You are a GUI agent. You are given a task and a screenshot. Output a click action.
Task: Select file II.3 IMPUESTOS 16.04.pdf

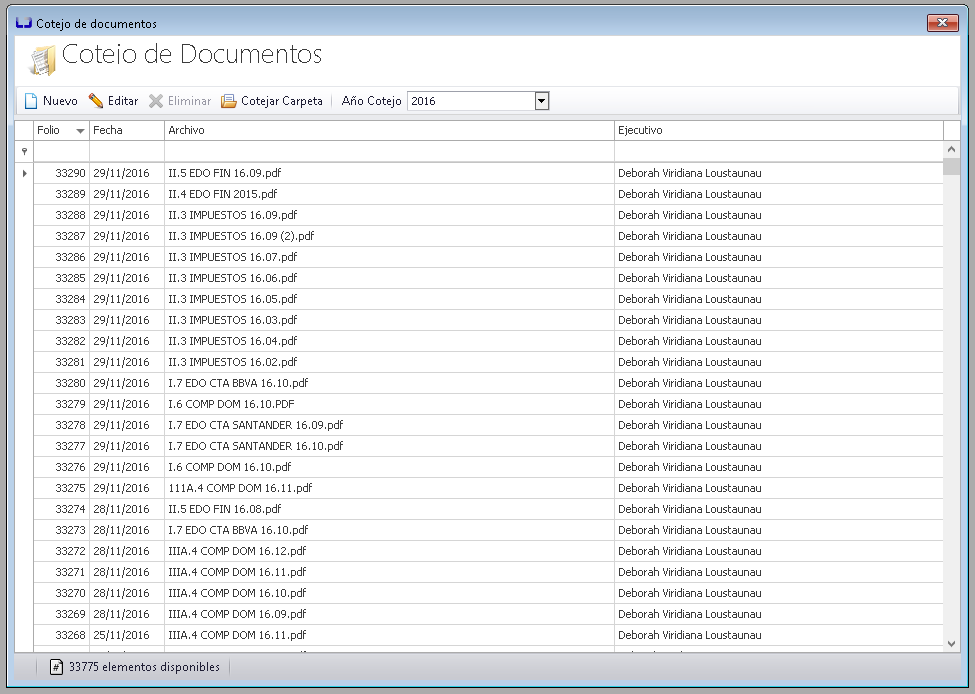tap(233, 341)
